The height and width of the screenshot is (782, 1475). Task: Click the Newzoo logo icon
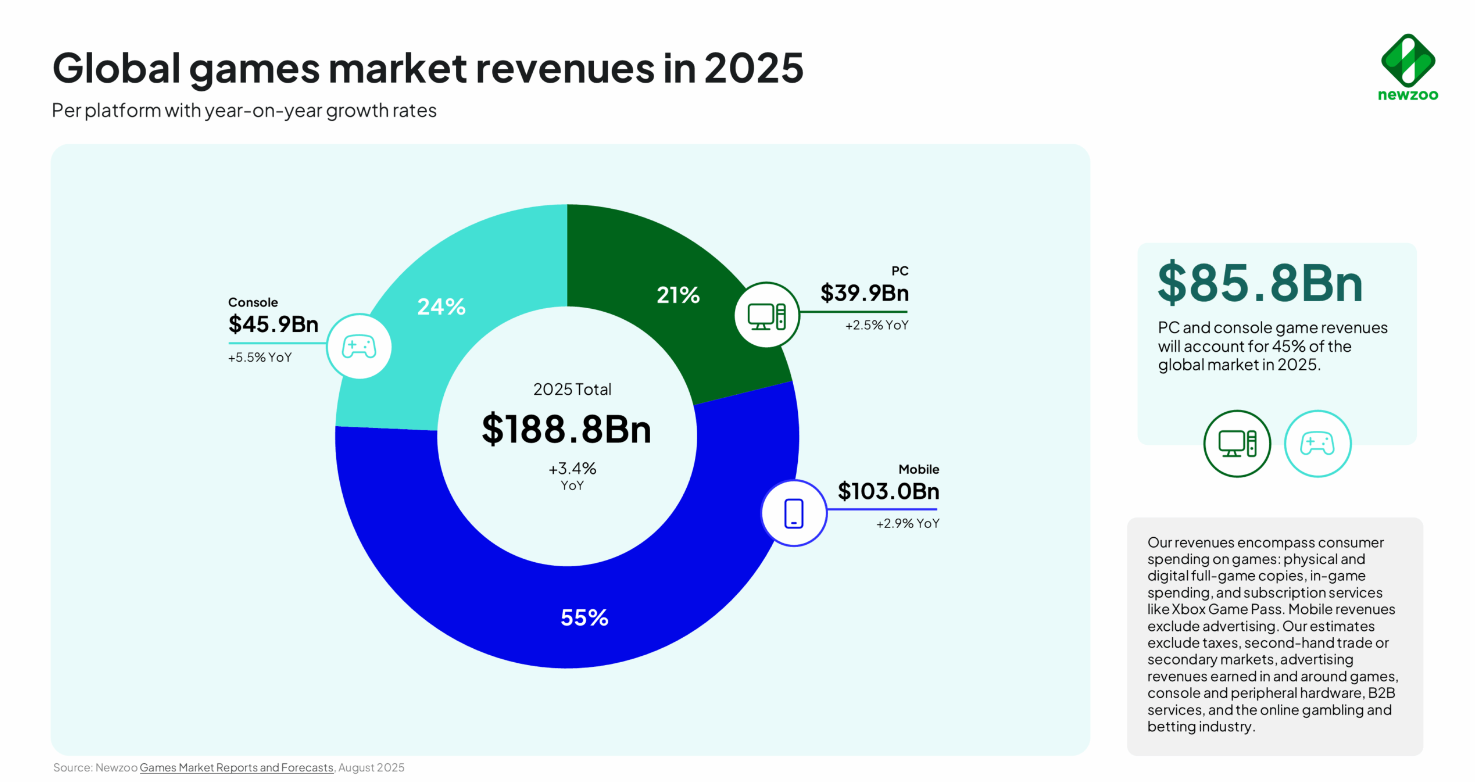[x=1408, y=59]
